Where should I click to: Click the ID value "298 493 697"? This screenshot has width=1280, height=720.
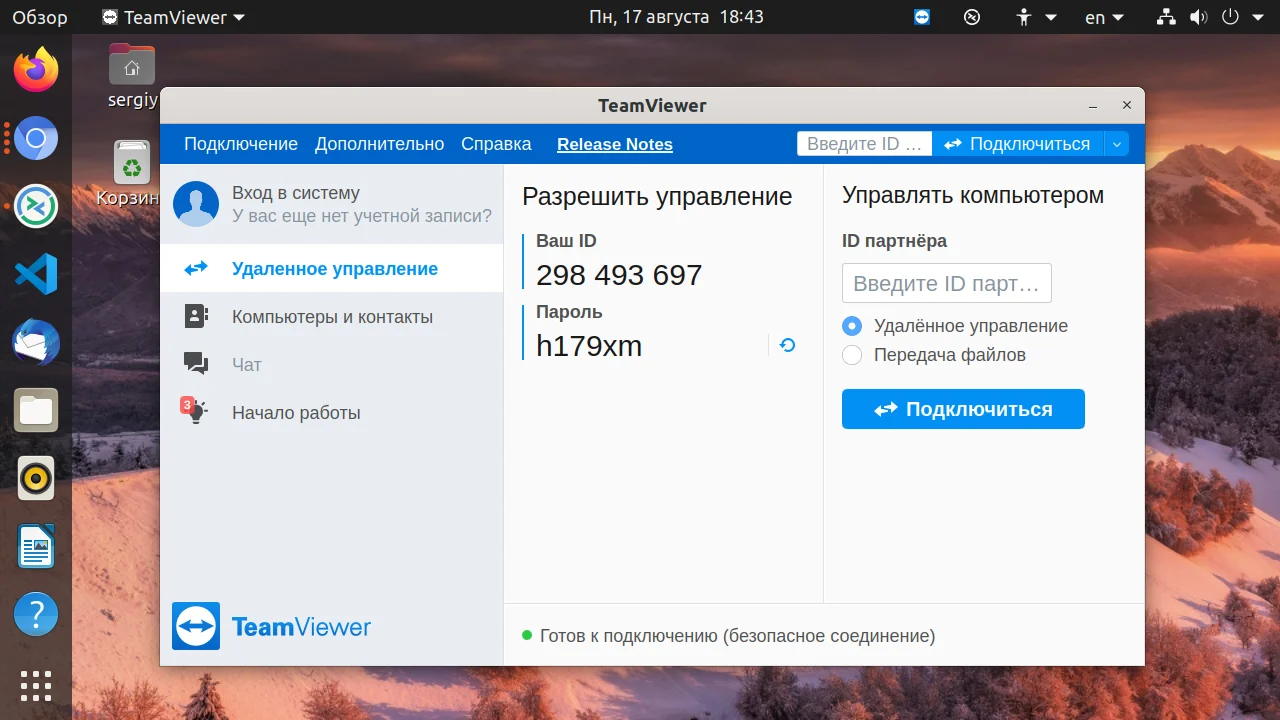619,275
